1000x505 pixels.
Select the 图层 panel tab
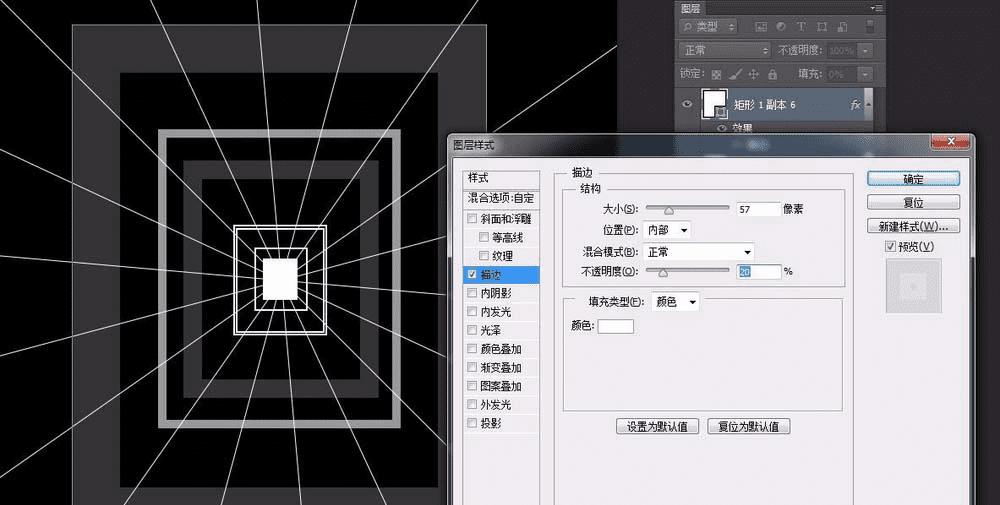click(691, 8)
